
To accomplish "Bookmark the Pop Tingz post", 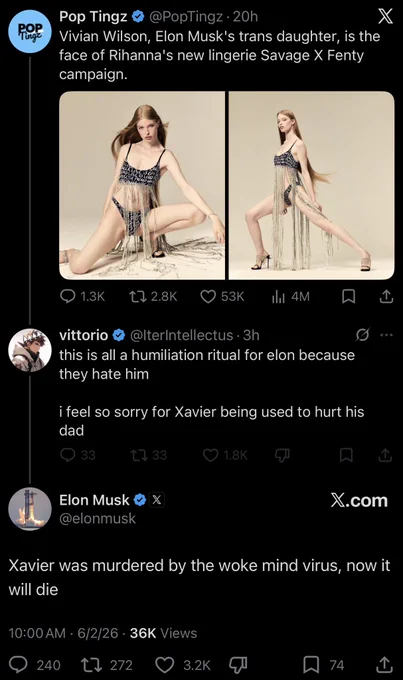I will coord(348,296).
